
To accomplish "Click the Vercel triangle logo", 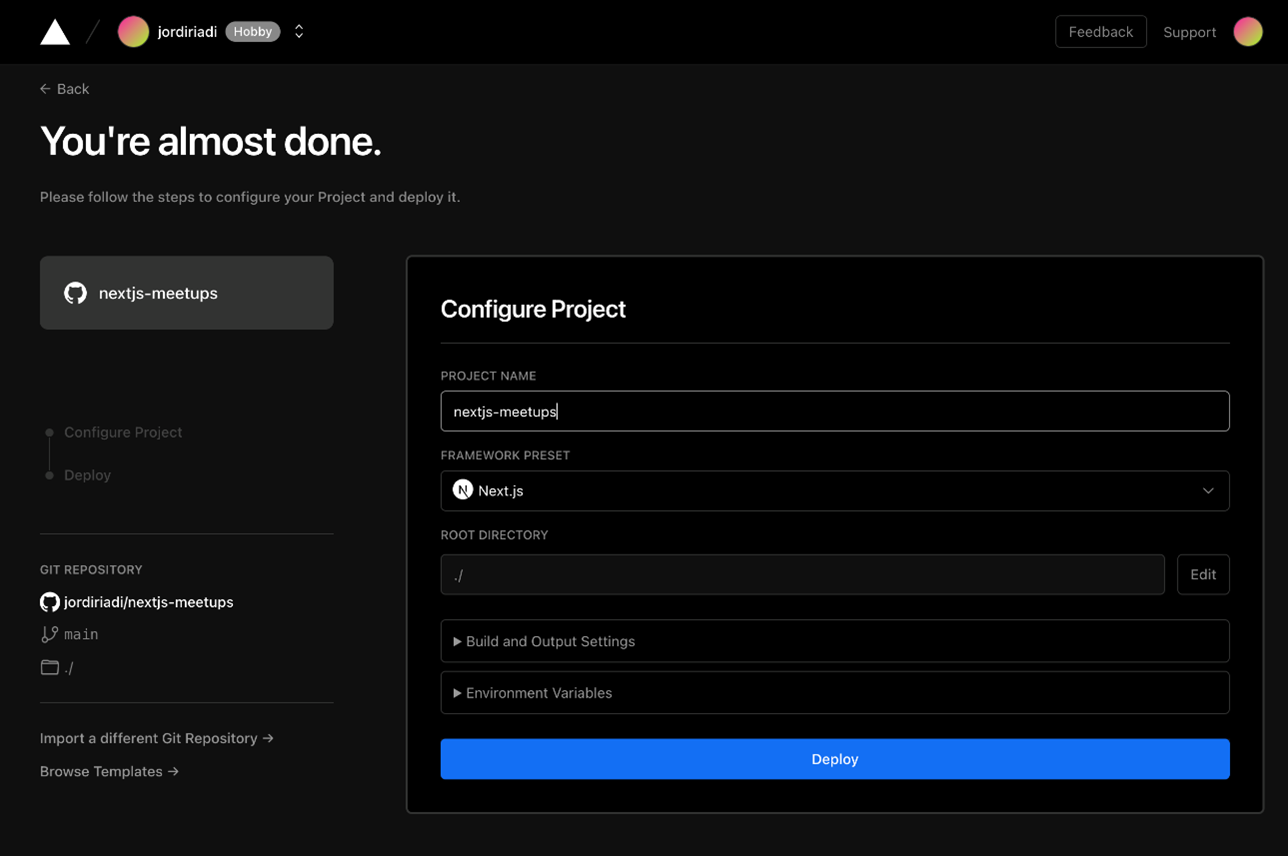I will coord(54,31).
